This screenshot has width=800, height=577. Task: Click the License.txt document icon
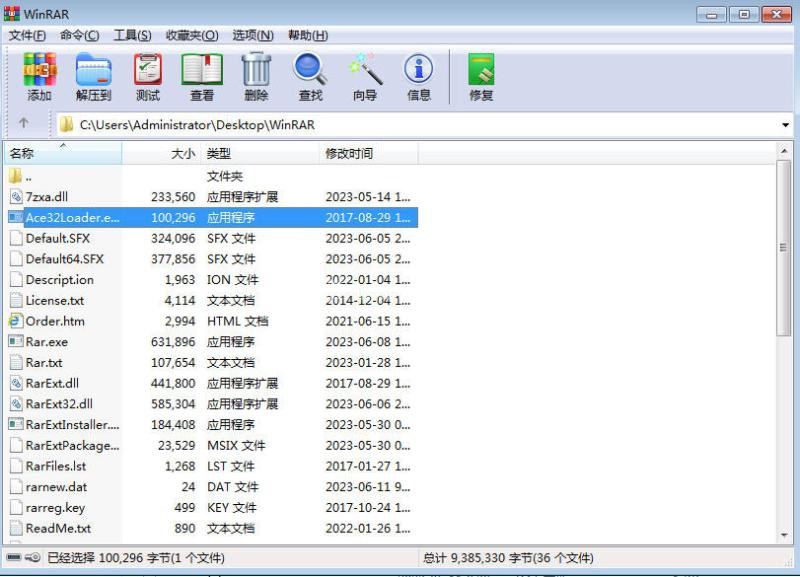pyautogui.click(x=16, y=300)
